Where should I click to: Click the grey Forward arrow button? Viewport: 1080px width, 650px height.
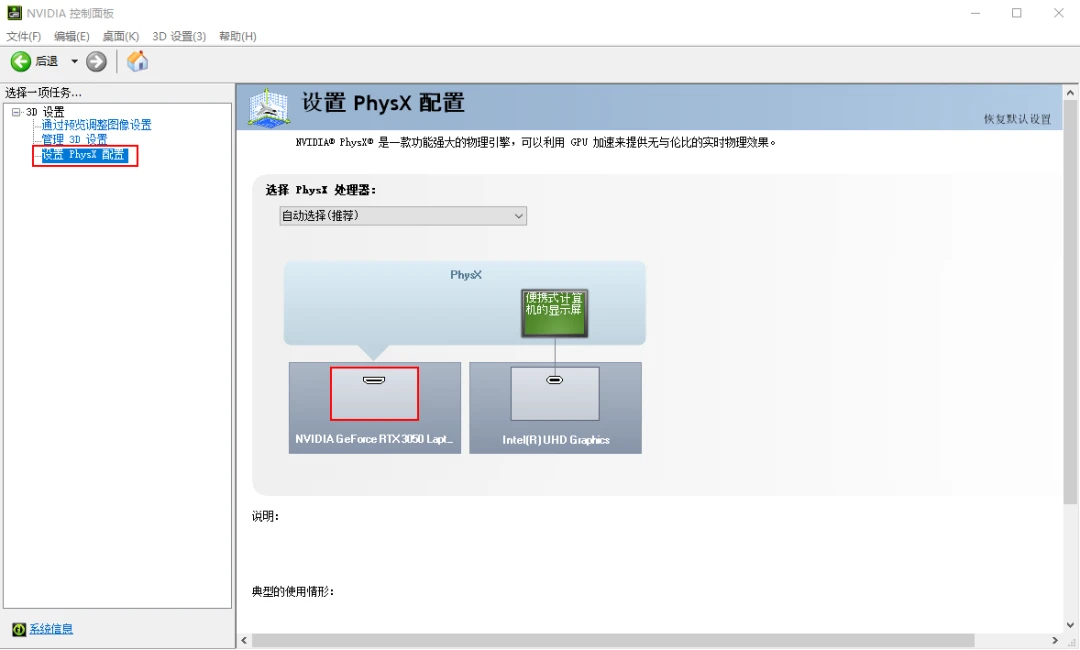(96, 61)
